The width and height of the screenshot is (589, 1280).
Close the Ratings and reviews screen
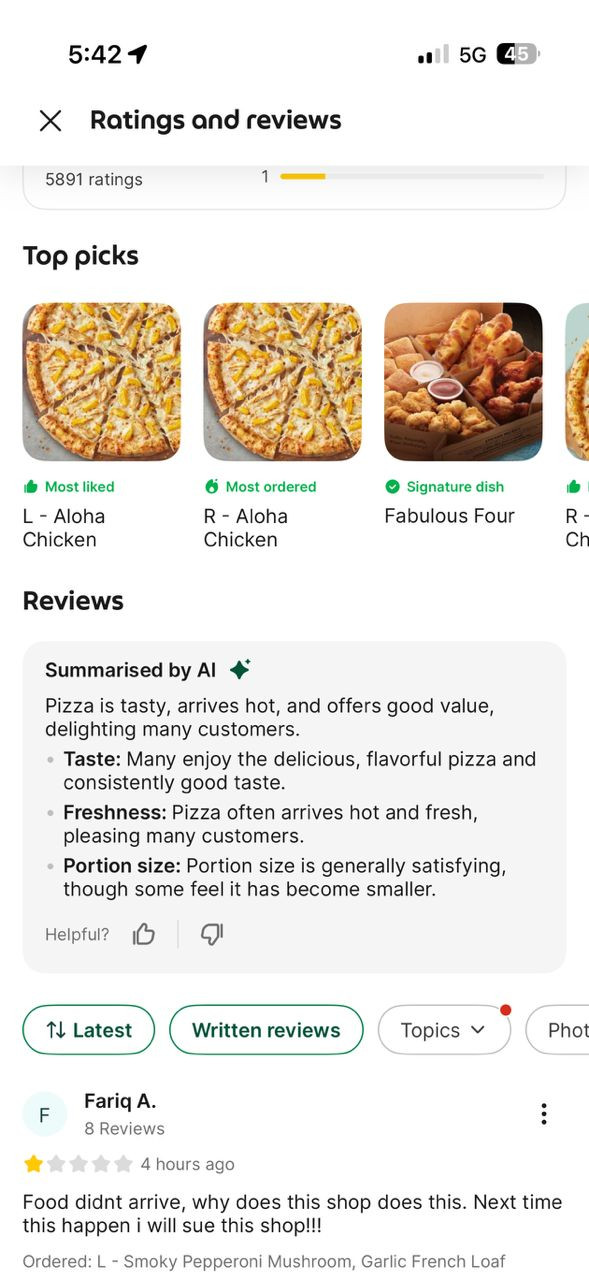(50, 121)
